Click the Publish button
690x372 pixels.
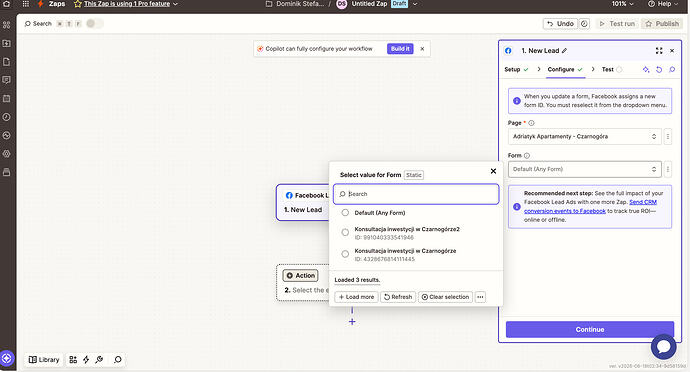662,24
